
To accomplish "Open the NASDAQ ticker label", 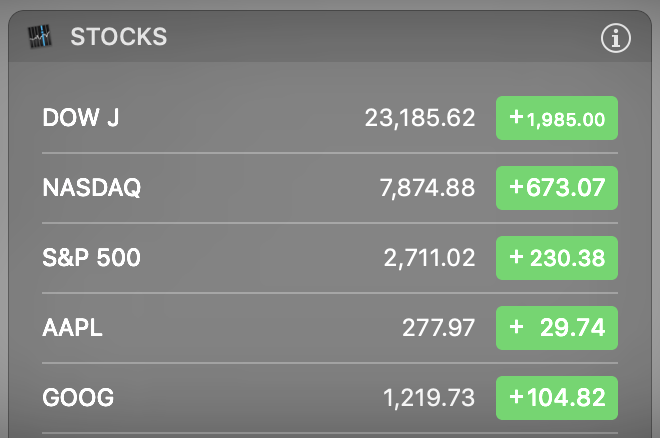I will pos(92,188).
